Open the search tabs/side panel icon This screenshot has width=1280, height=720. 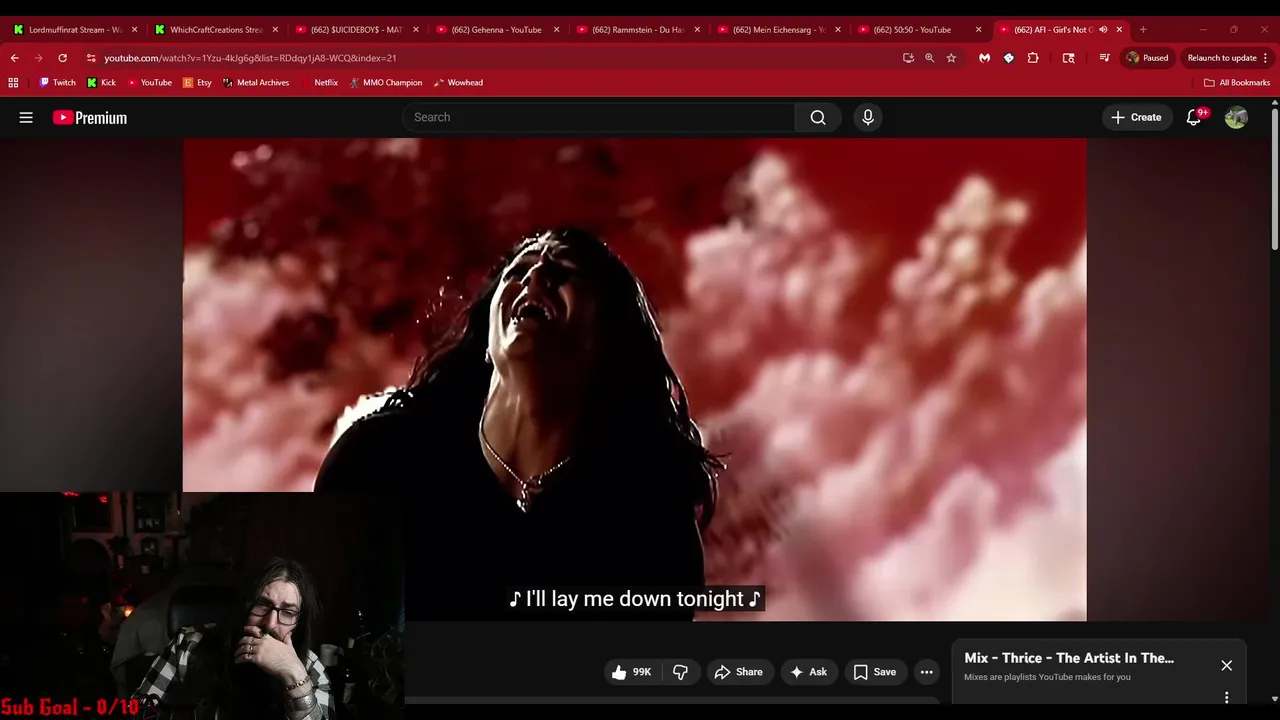point(1068,58)
